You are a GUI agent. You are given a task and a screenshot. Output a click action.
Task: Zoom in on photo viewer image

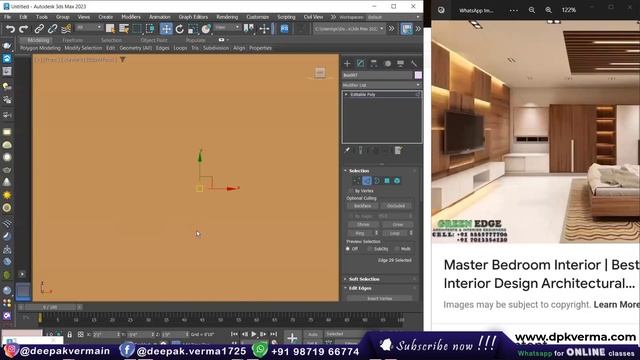[549, 10]
